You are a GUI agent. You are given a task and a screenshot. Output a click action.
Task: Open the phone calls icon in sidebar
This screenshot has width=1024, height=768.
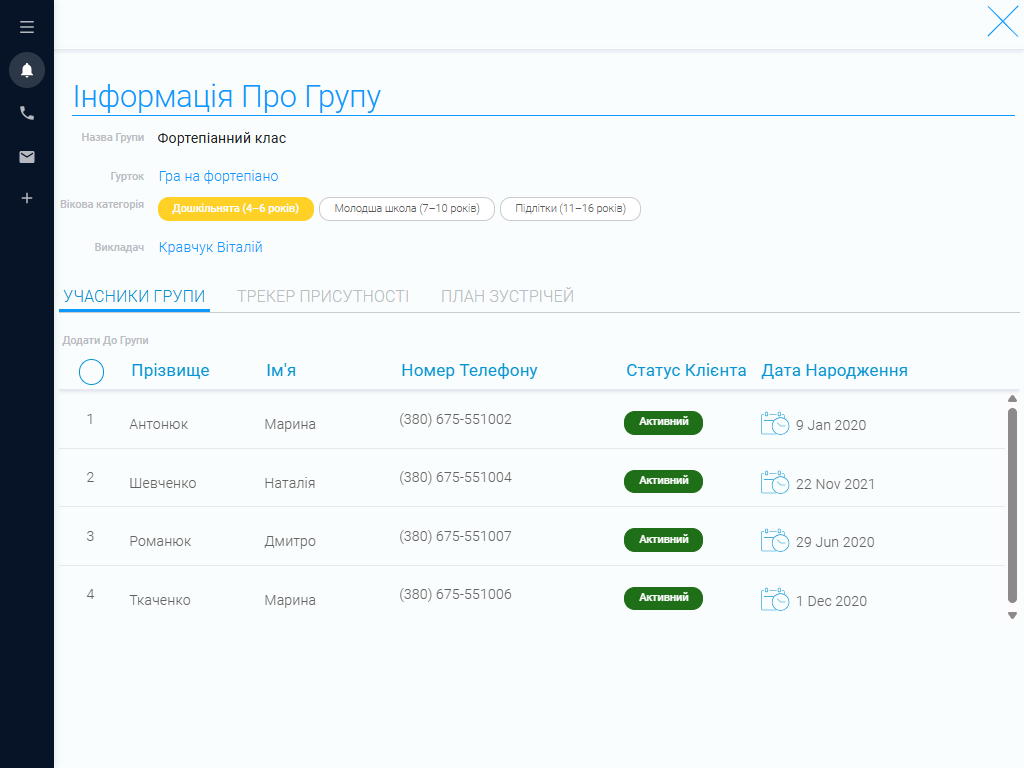[x=27, y=113]
